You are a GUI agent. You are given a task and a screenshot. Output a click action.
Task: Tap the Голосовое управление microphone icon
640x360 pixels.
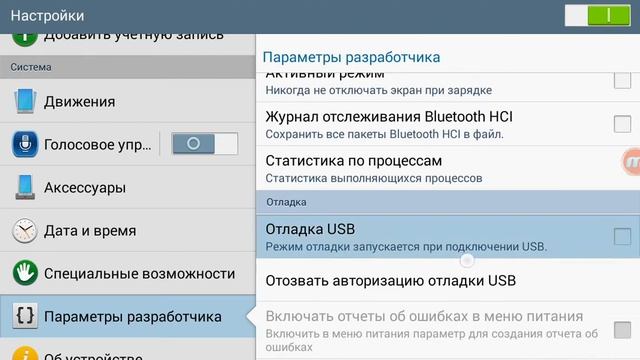(x=25, y=144)
